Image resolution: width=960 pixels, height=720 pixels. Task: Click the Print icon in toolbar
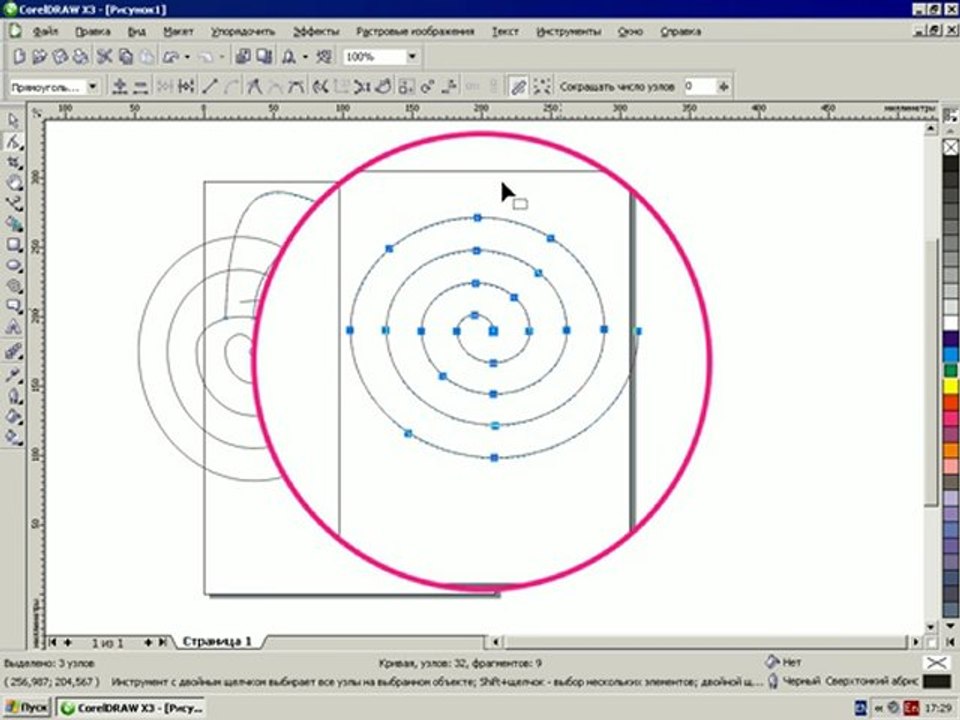click(80, 57)
